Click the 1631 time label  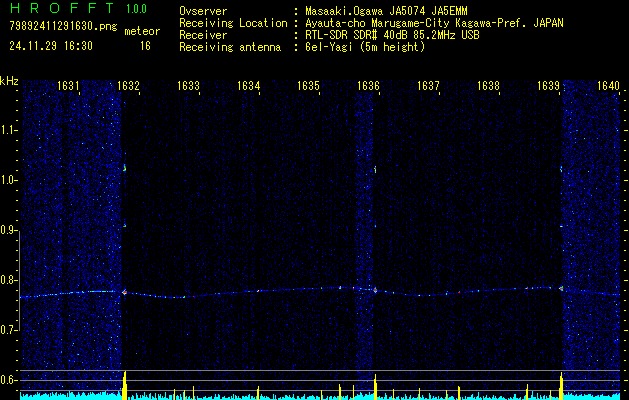pyautogui.click(x=69, y=87)
